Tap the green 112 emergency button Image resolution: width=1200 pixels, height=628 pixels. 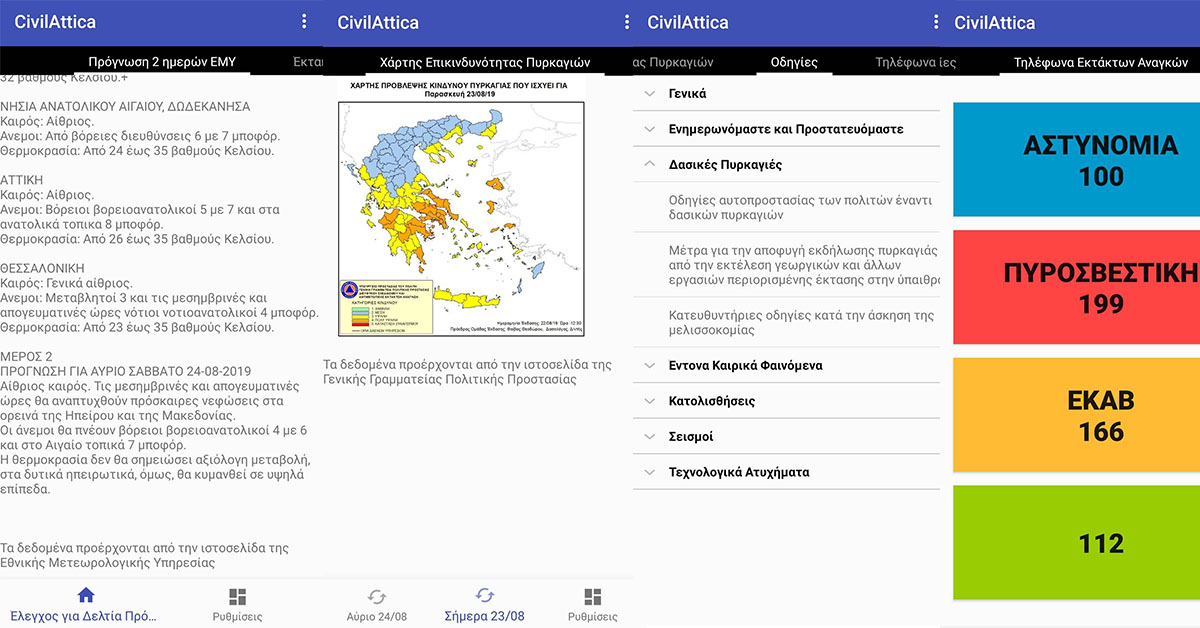pyautogui.click(x=1077, y=543)
